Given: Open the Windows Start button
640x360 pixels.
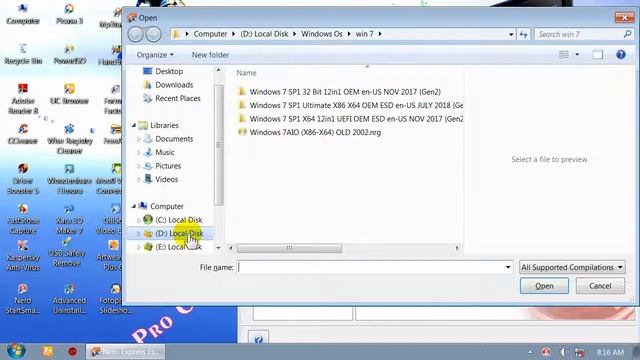Looking at the screenshot, I should (x=16, y=351).
